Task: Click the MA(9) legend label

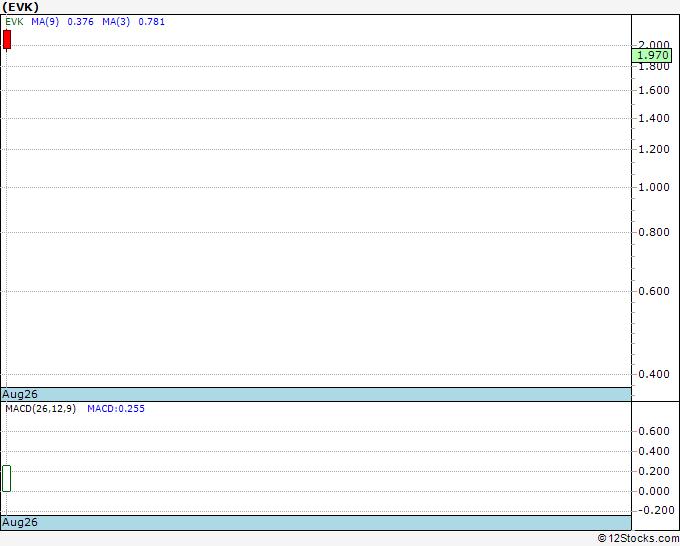Action: 45,22
